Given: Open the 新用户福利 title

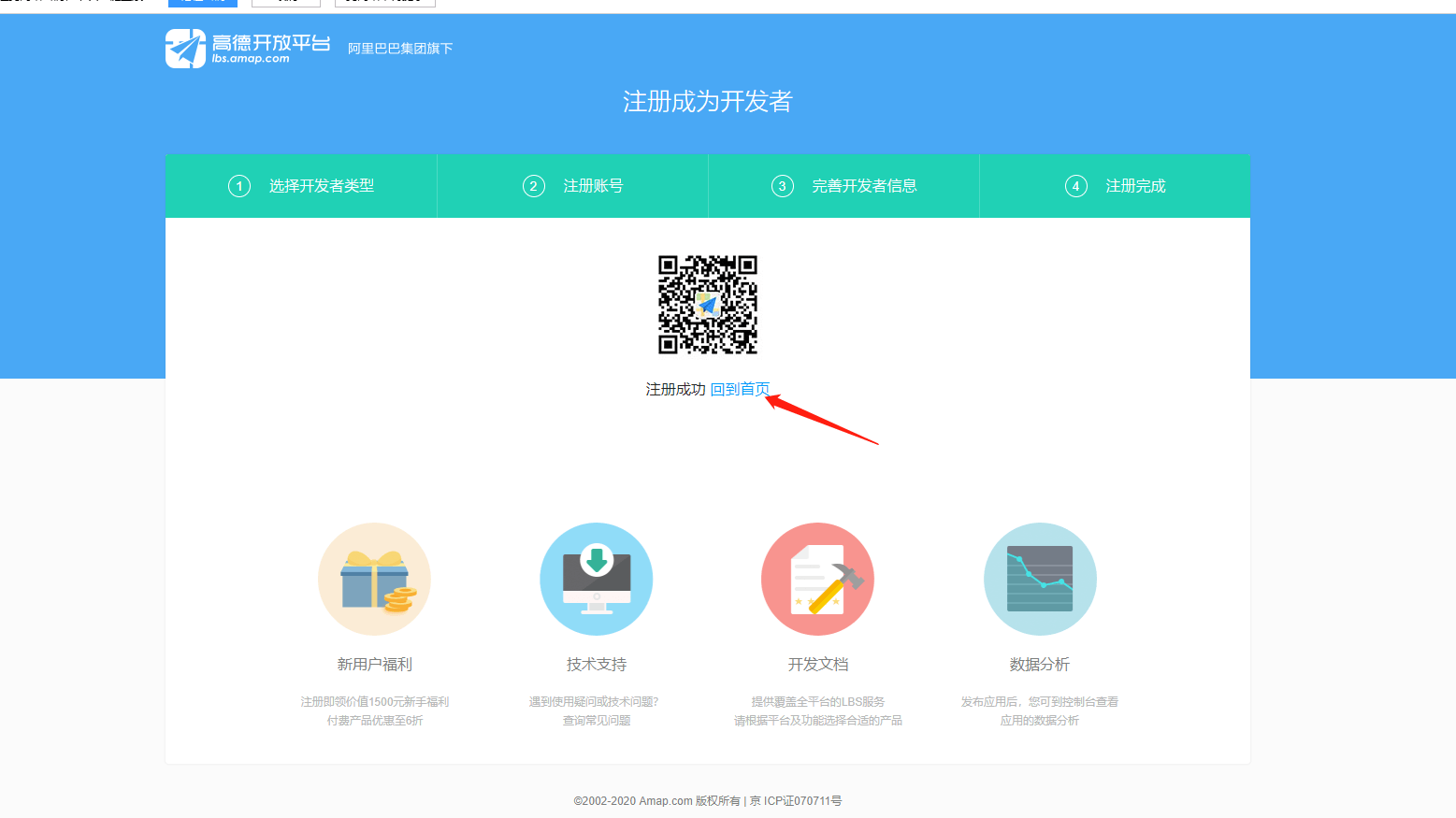Looking at the screenshot, I should pos(375,664).
